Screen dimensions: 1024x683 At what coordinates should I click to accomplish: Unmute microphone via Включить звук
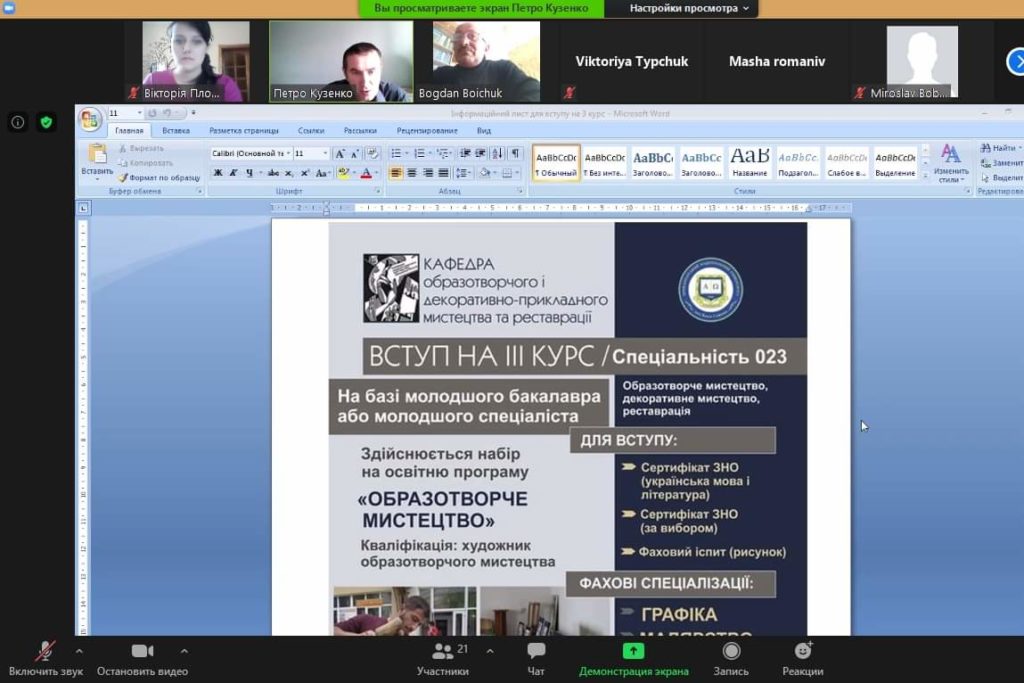(x=45, y=658)
